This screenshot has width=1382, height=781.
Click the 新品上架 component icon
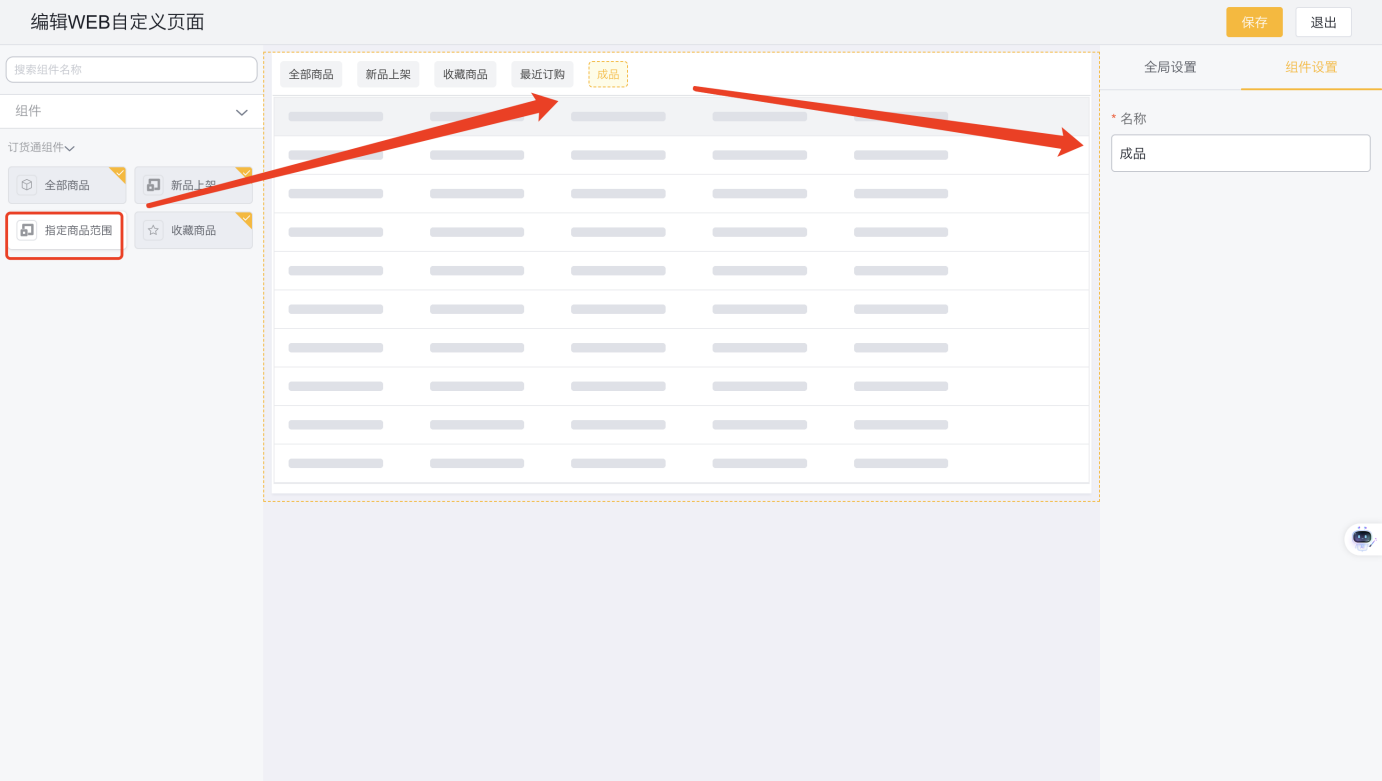pos(153,185)
